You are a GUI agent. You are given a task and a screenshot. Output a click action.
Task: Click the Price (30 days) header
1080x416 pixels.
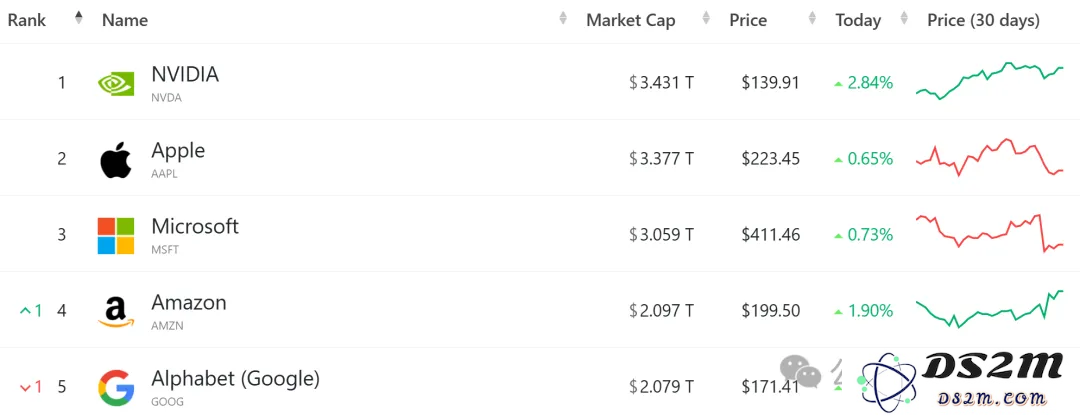pos(984,21)
